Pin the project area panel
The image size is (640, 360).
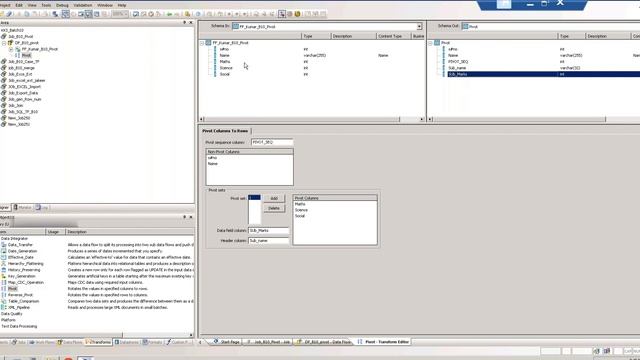(x=184, y=22)
